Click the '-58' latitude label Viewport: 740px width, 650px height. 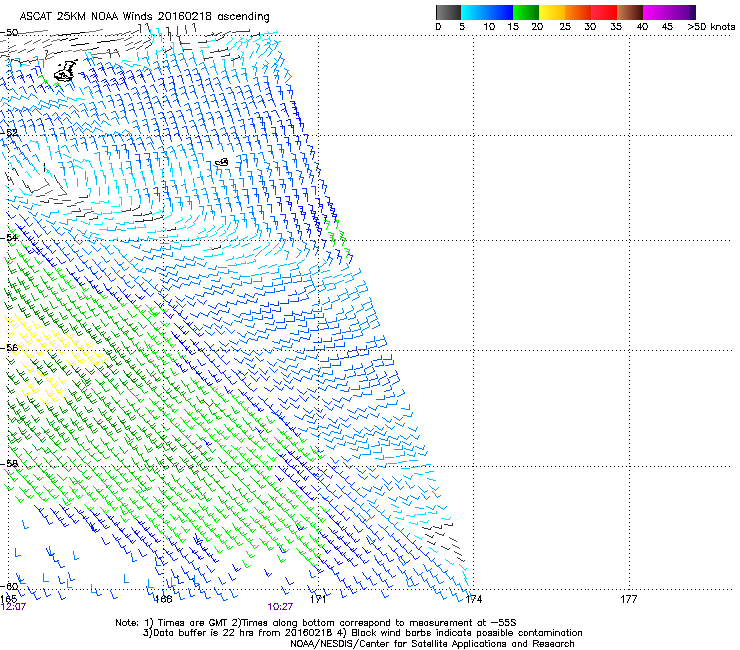[x=9, y=464]
